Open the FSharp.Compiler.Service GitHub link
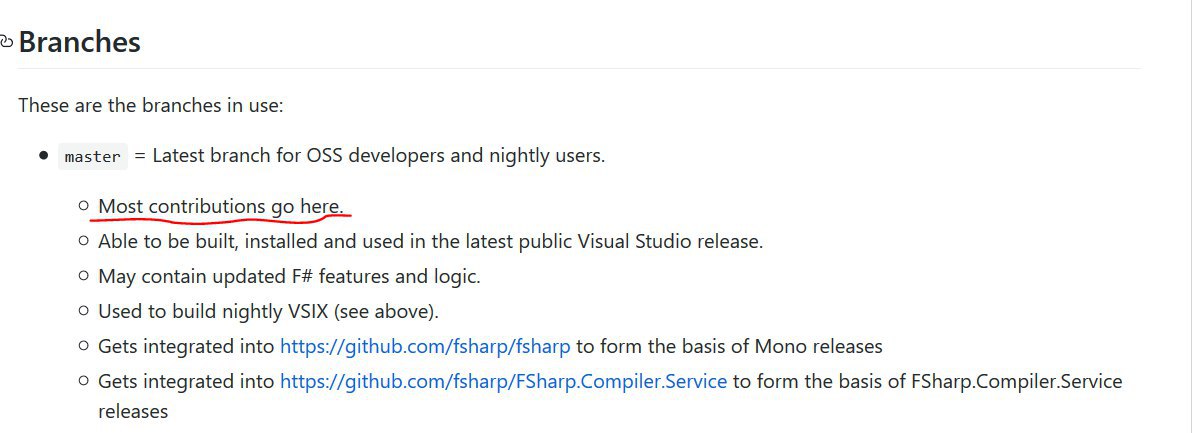Viewport: 1202px width, 433px height. coord(503,381)
